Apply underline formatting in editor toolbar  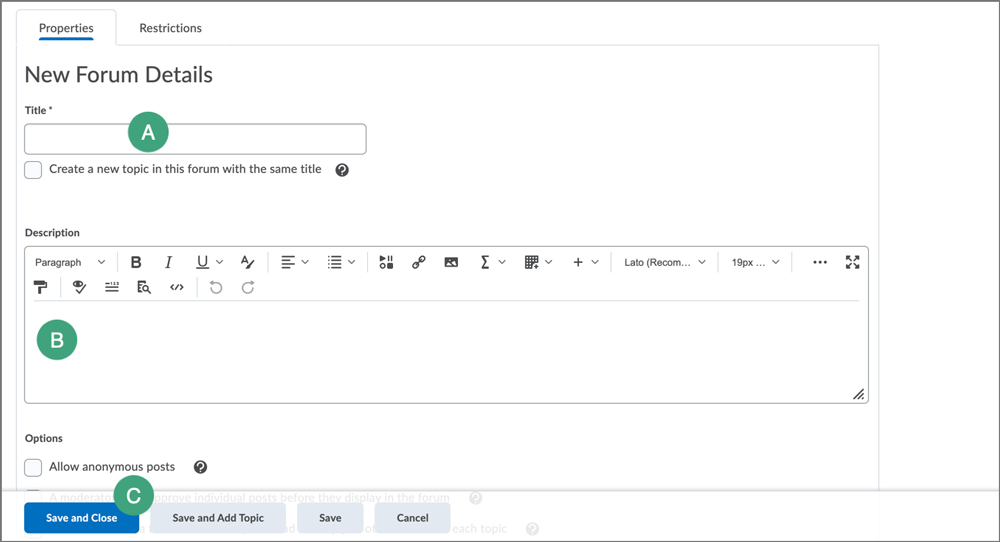(202, 262)
